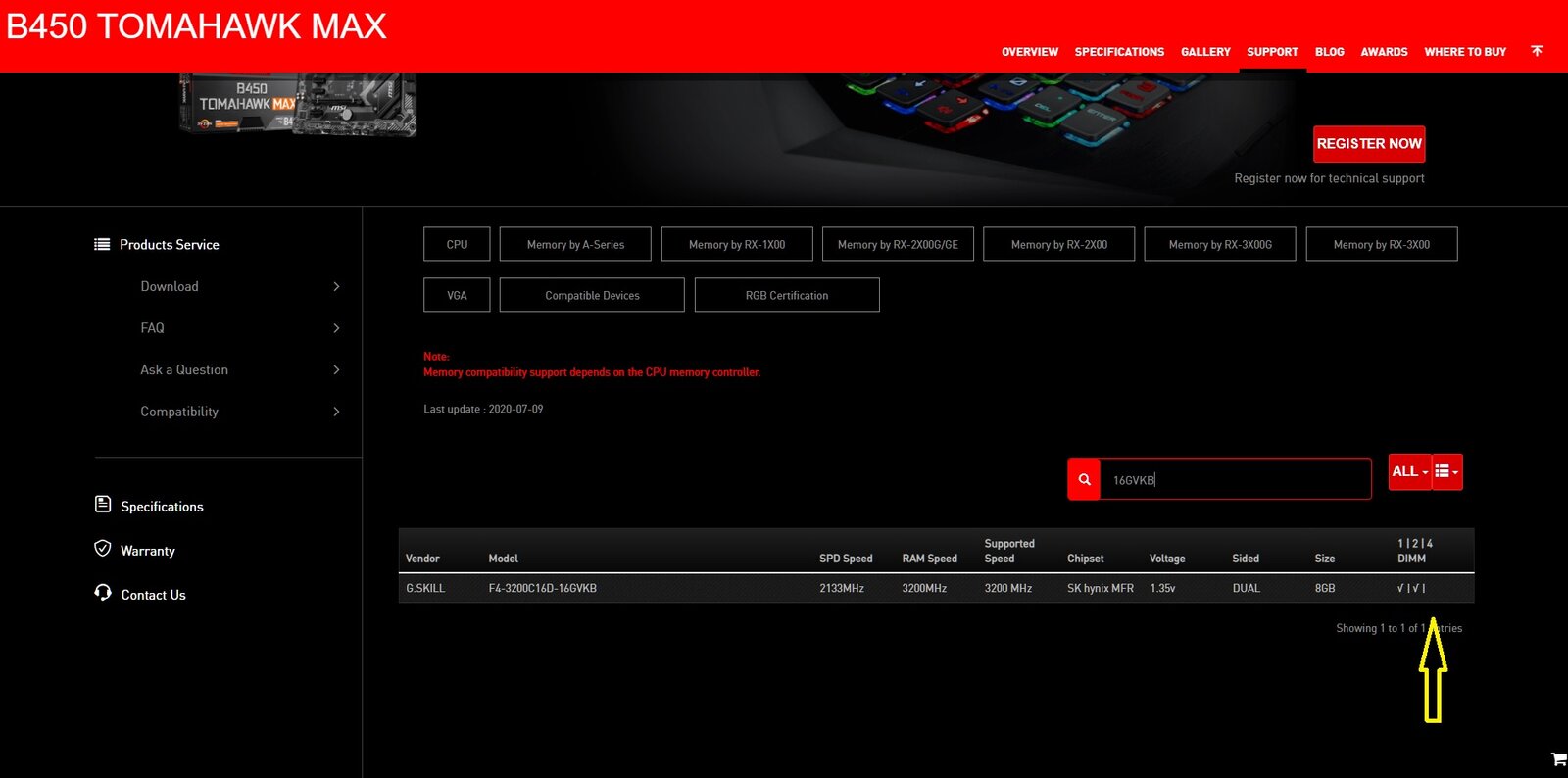Click the Contact Us headset icon
This screenshot has width=1568, height=778.
(x=103, y=593)
